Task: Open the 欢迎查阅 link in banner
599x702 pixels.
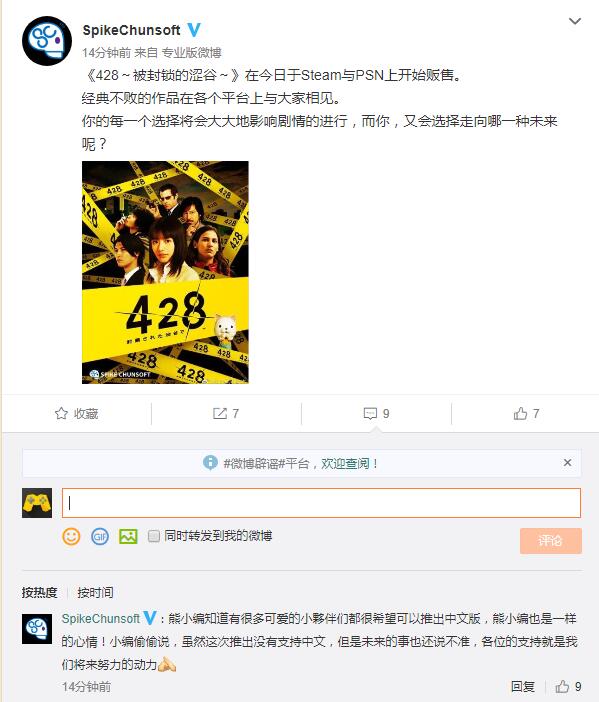Action: [x=345, y=463]
